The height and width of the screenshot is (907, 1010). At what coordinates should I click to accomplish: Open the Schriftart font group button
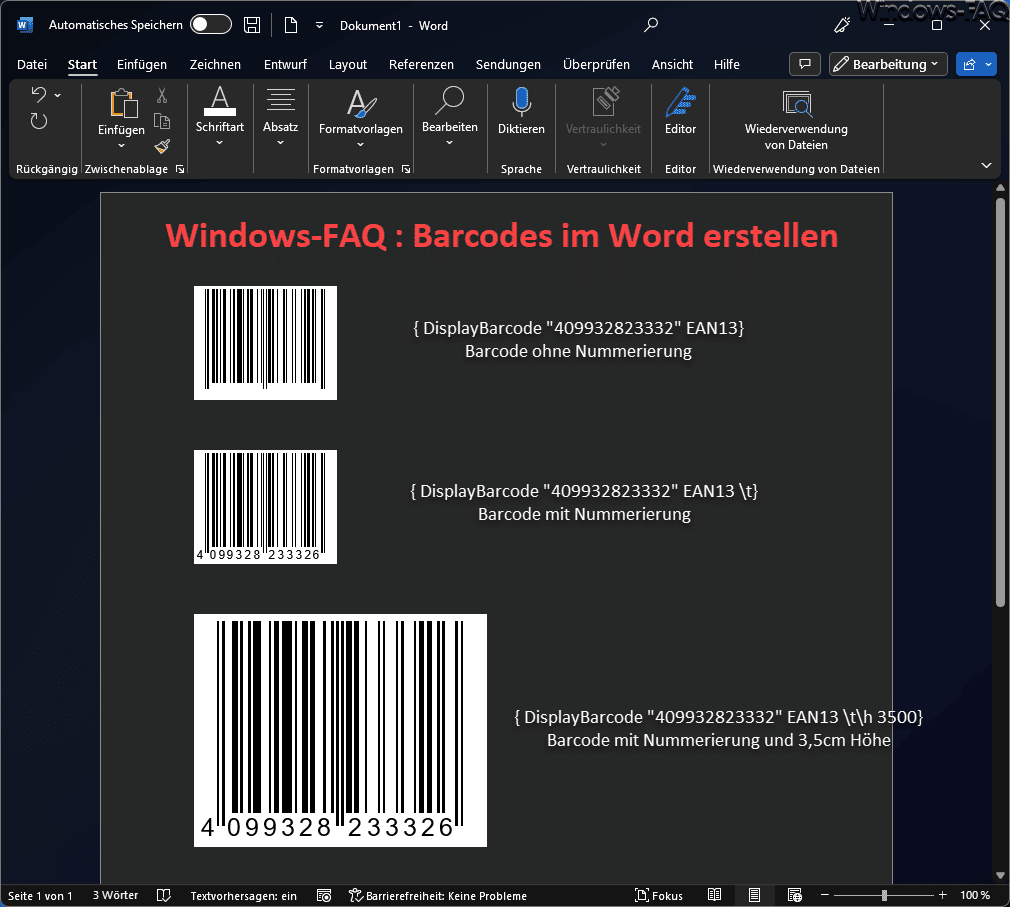point(220,116)
